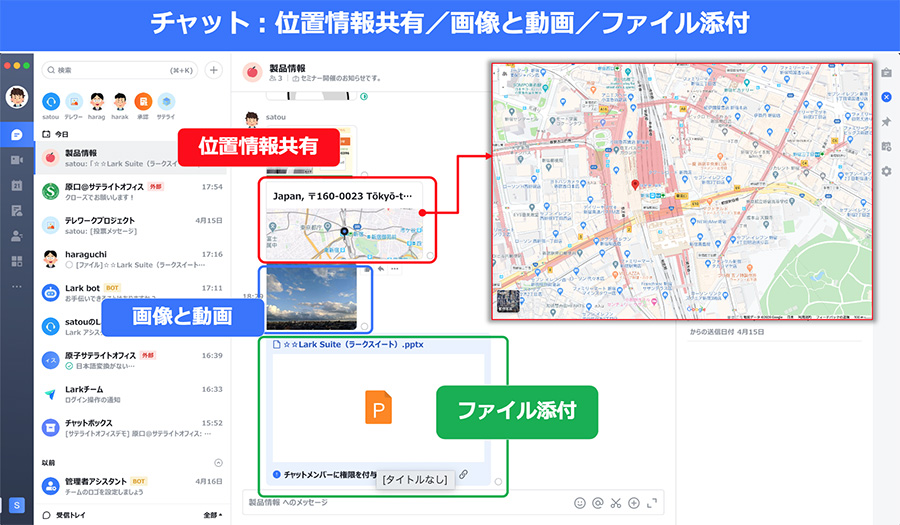Image resolution: width=900 pixels, height=525 pixels.
Task: Click the @ mention icon in the message box
Action: 598,503
